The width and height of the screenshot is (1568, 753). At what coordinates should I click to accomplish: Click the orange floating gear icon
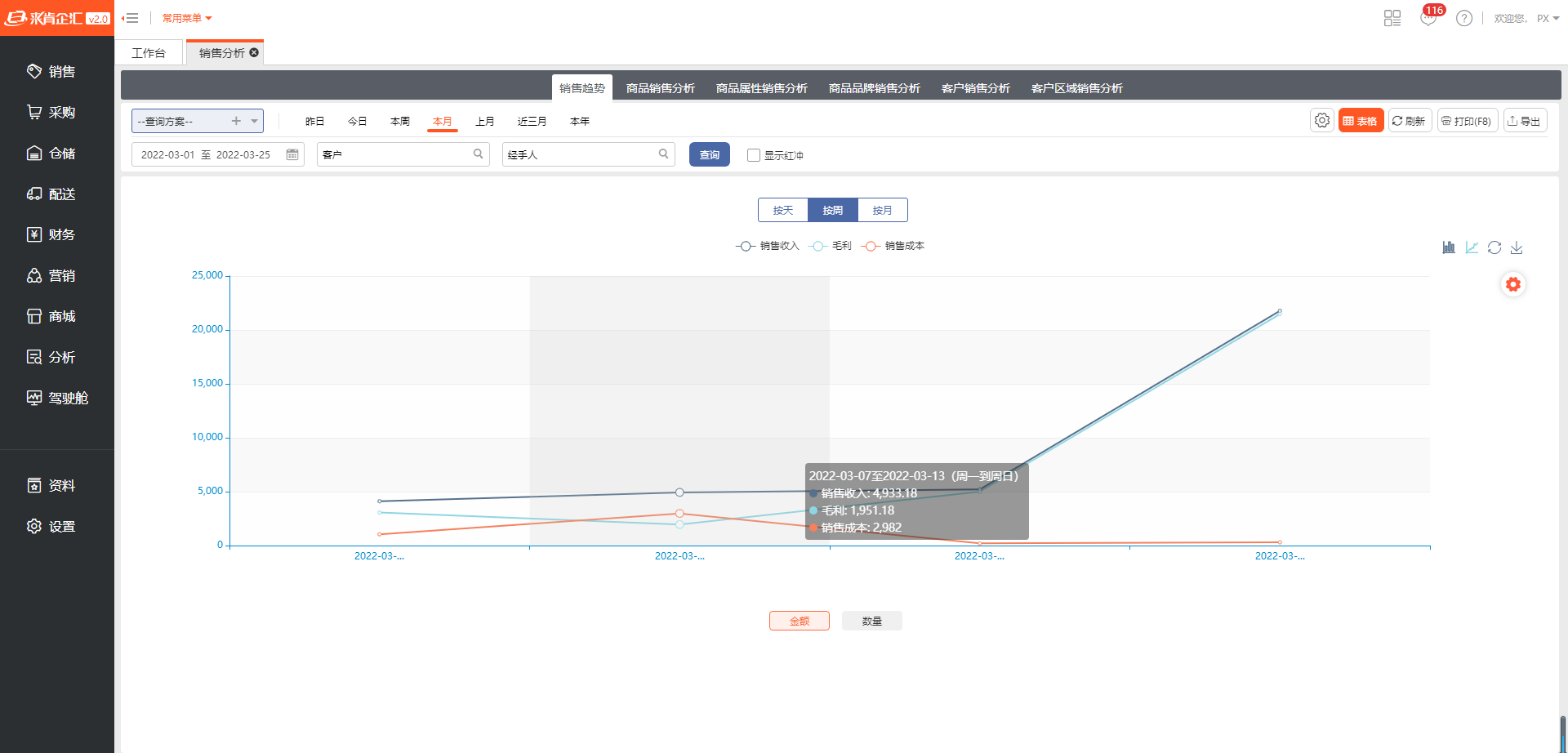pyautogui.click(x=1513, y=284)
